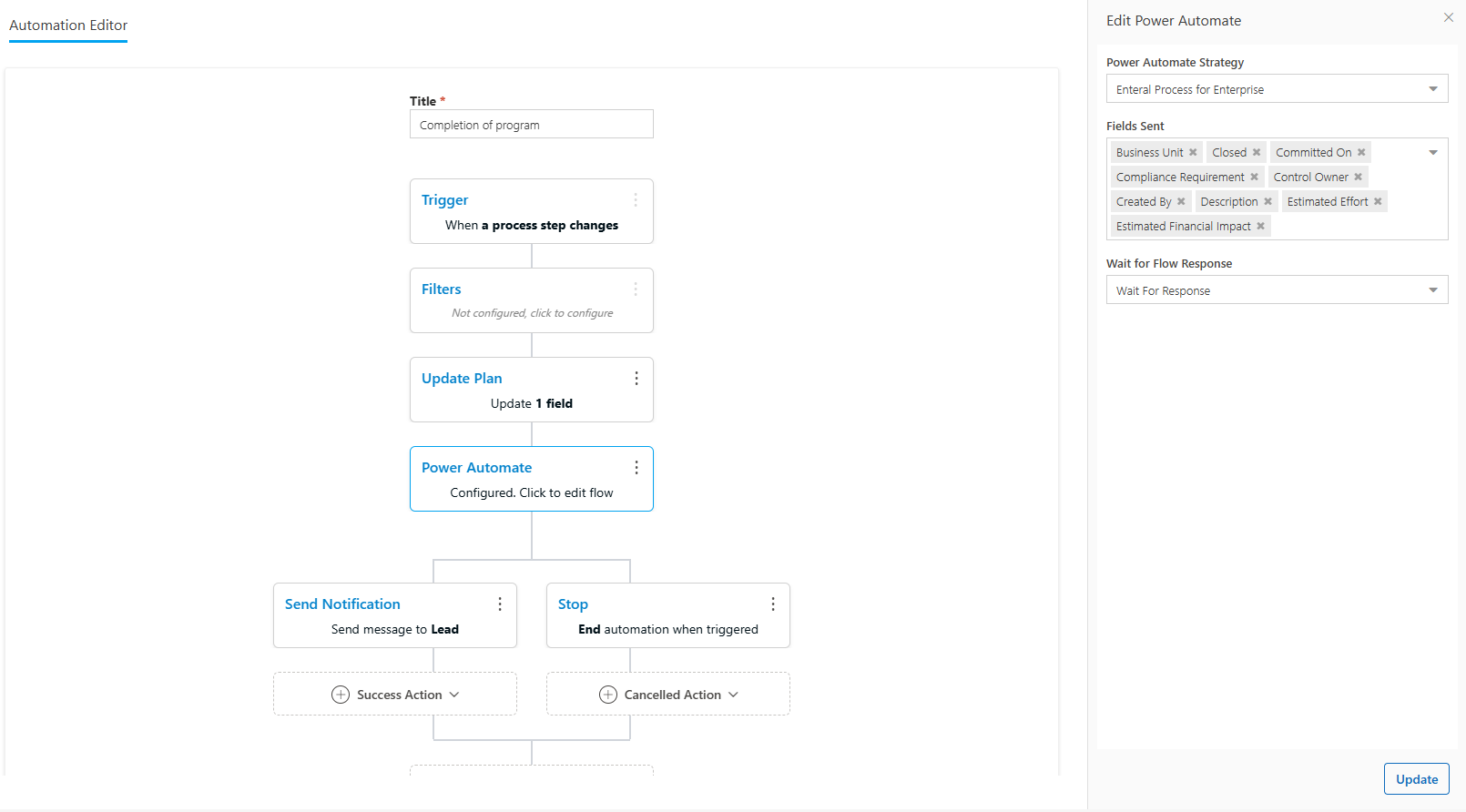The image size is (1466, 812).
Task: Remove the Closed field tag
Action: [1257, 152]
